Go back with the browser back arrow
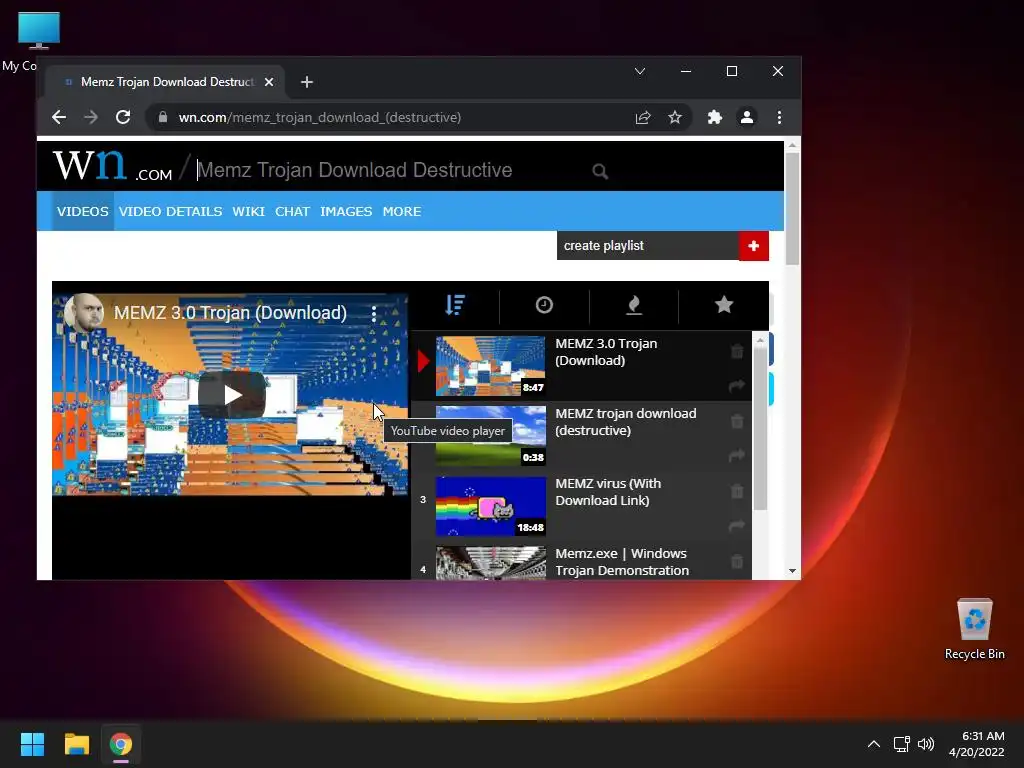The height and width of the screenshot is (768, 1024). point(59,118)
